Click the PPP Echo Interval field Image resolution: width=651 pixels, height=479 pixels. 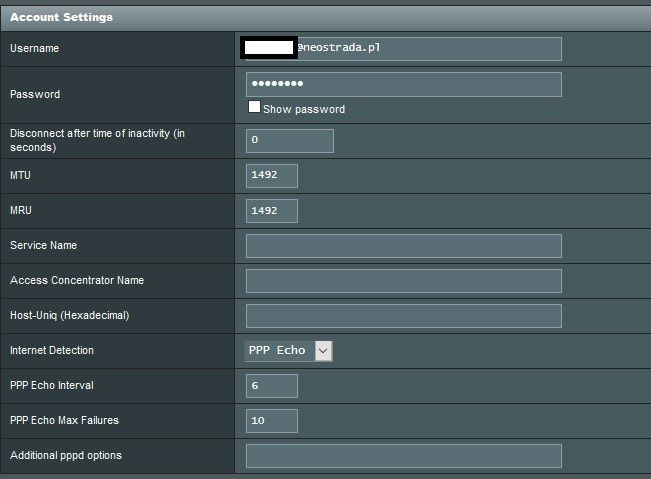271,386
